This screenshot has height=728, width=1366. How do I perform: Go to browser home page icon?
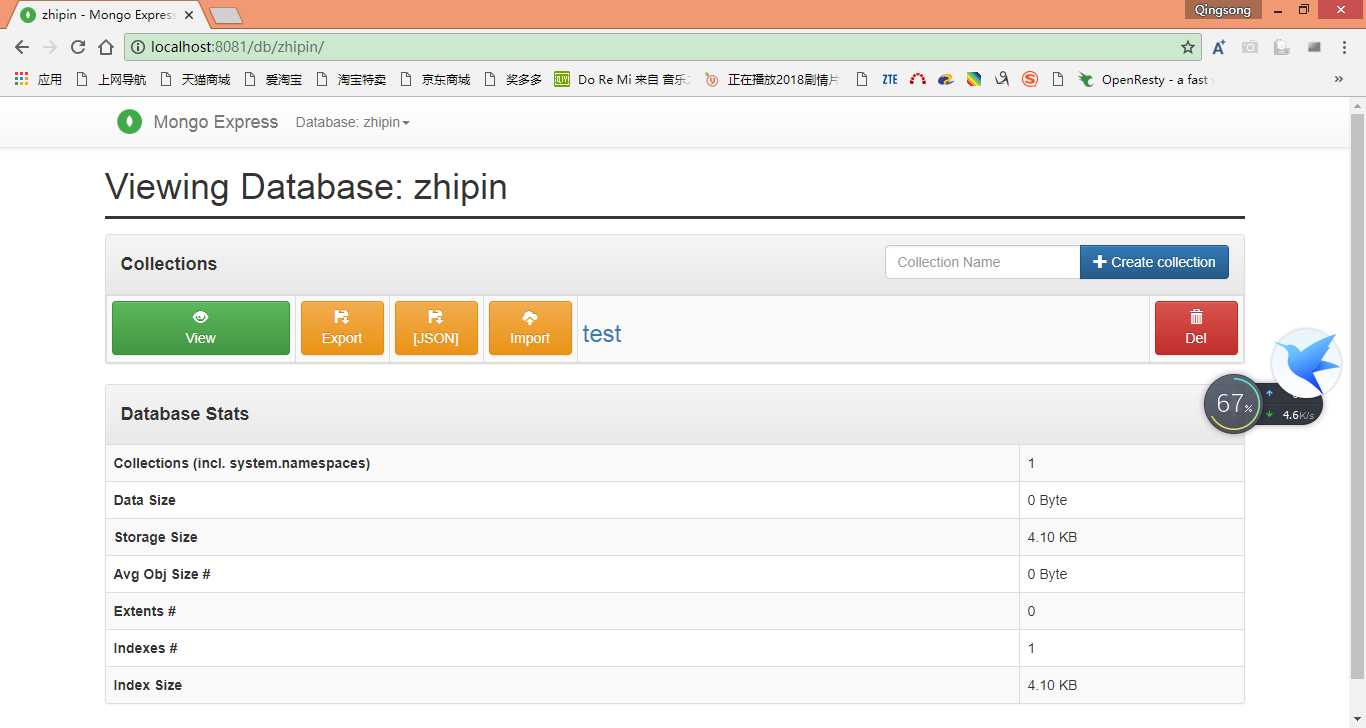click(x=106, y=47)
